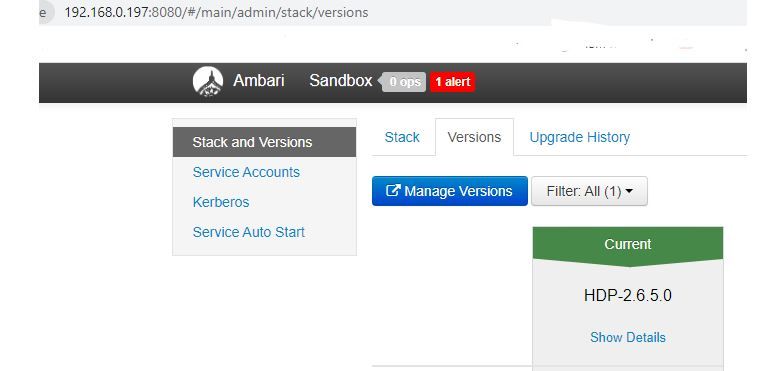Select the Versions tab

[474, 137]
